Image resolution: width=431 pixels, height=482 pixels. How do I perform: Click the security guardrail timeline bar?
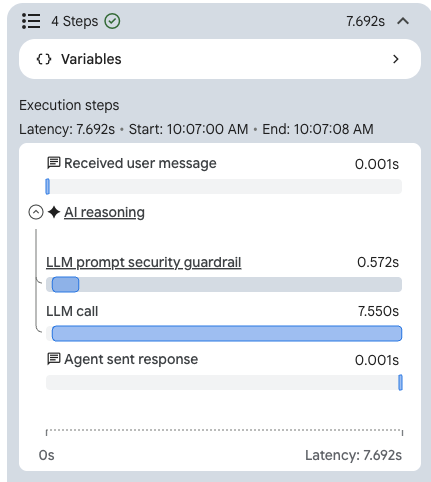66,285
